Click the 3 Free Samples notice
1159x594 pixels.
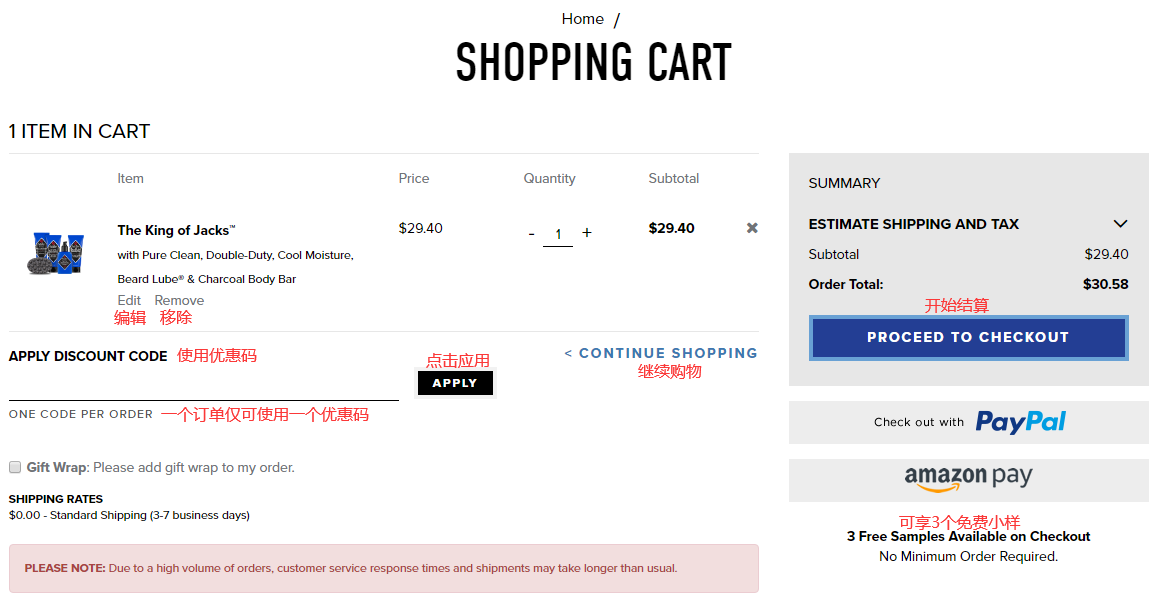(968, 537)
